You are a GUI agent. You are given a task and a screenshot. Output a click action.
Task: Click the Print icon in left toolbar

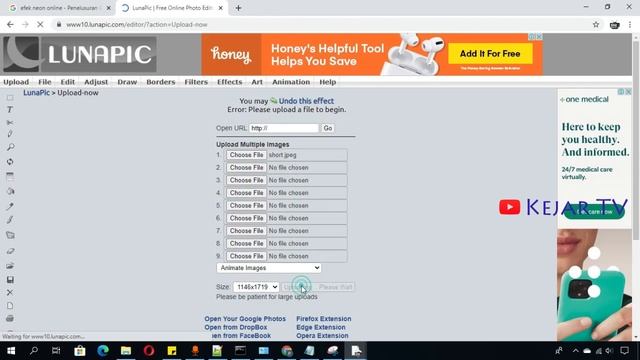(10, 318)
